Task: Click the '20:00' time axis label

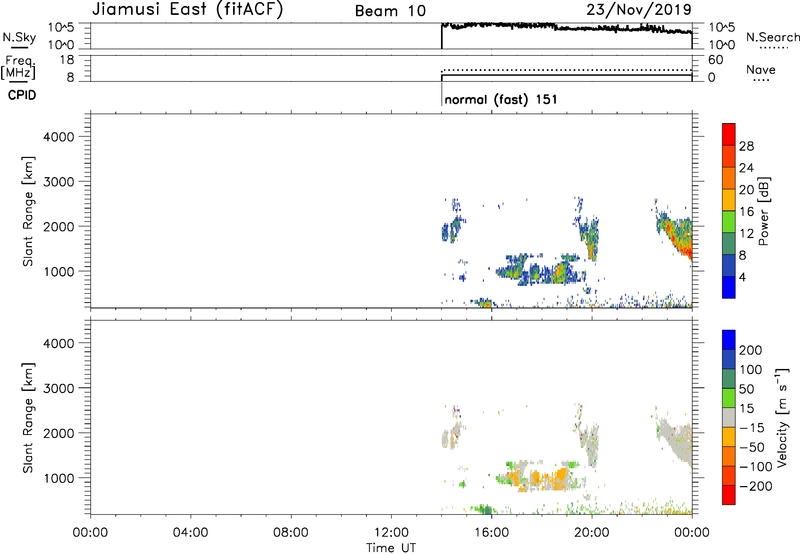Action: [x=592, y=533]
